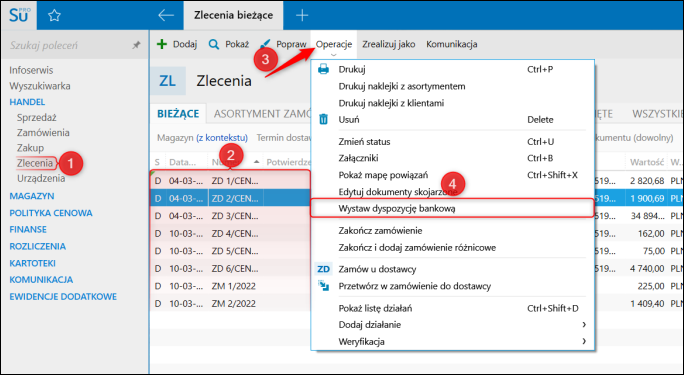
Task: Select the Zlecenia bieżące window tab
Action: pos(233,15)
